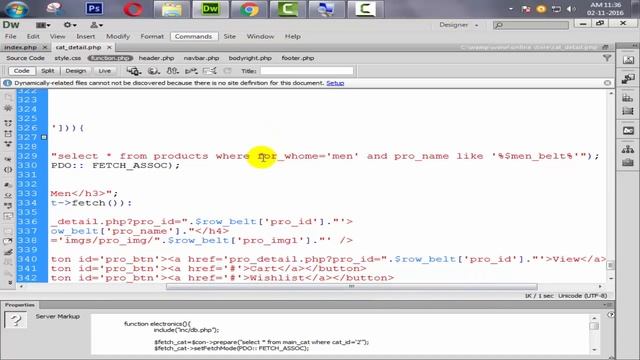This screenshot has width=640, height=360.
Task: Open the Designer workspace switcher dropdown
Action: [459, 25]
